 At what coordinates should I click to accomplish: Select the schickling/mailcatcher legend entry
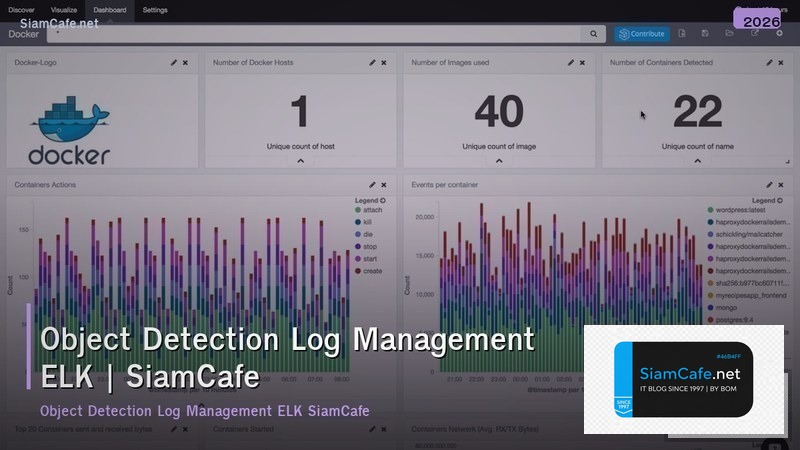[x=745, y=234]
